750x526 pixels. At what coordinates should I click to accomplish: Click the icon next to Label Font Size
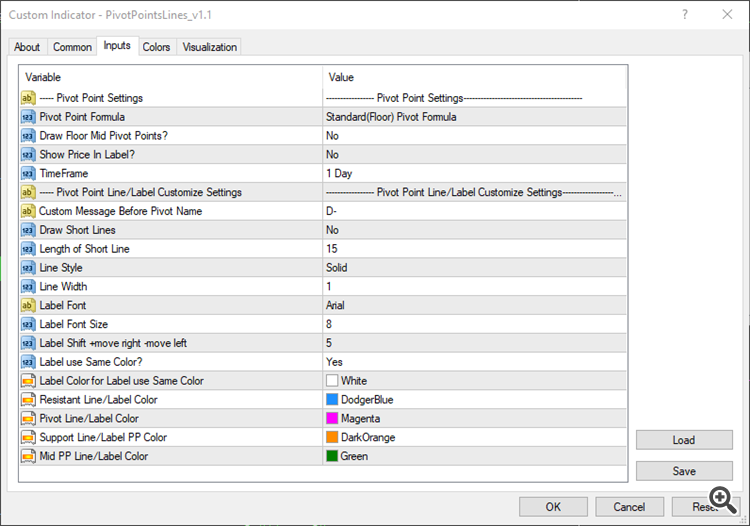pos(28,325)
